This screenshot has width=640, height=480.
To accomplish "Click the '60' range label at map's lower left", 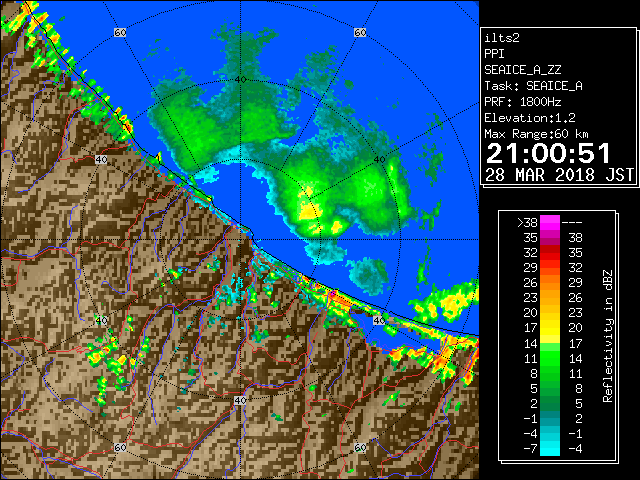I will tap(120, 447).
